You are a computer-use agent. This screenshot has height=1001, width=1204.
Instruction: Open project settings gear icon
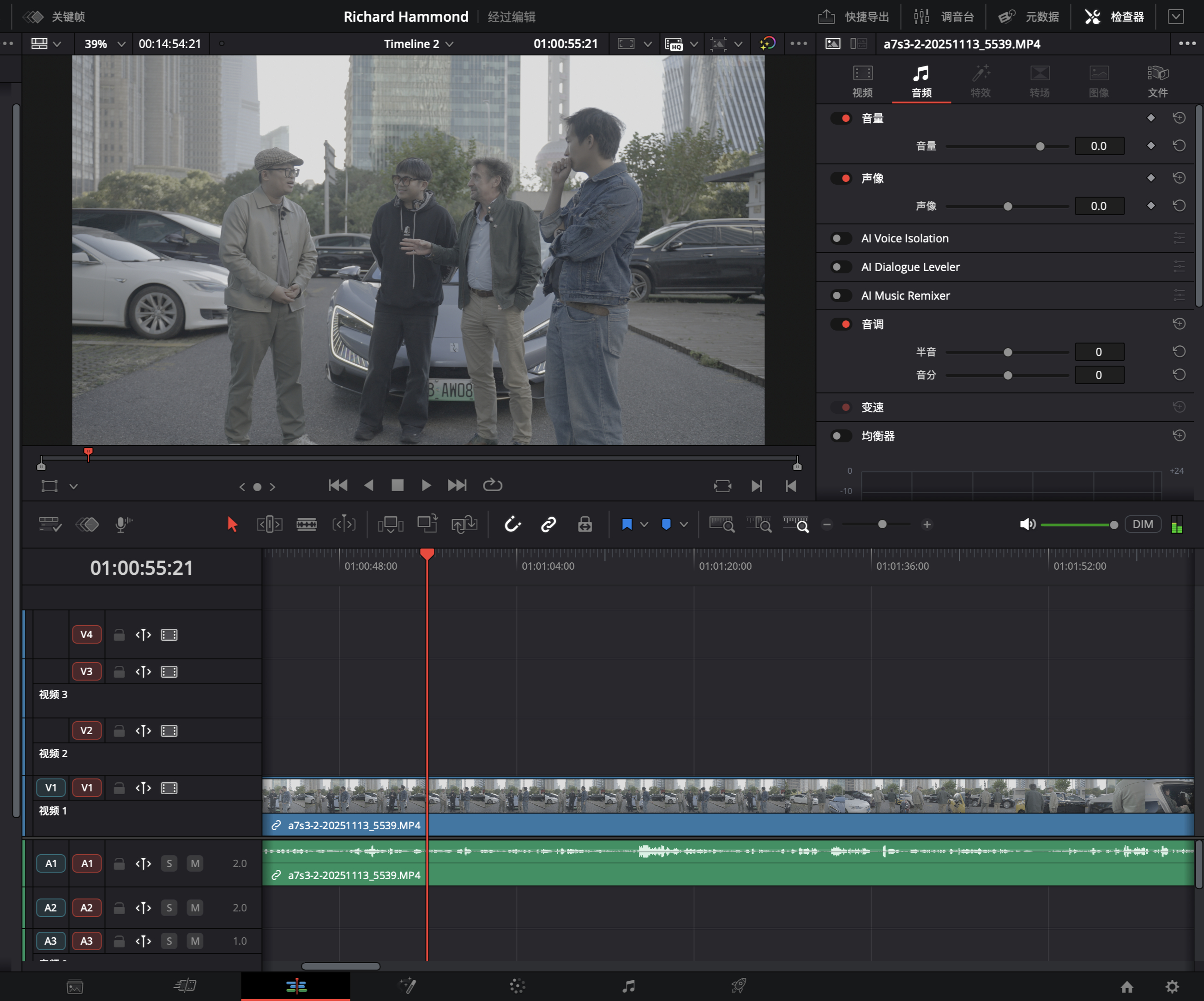(x=1172, y=986)
